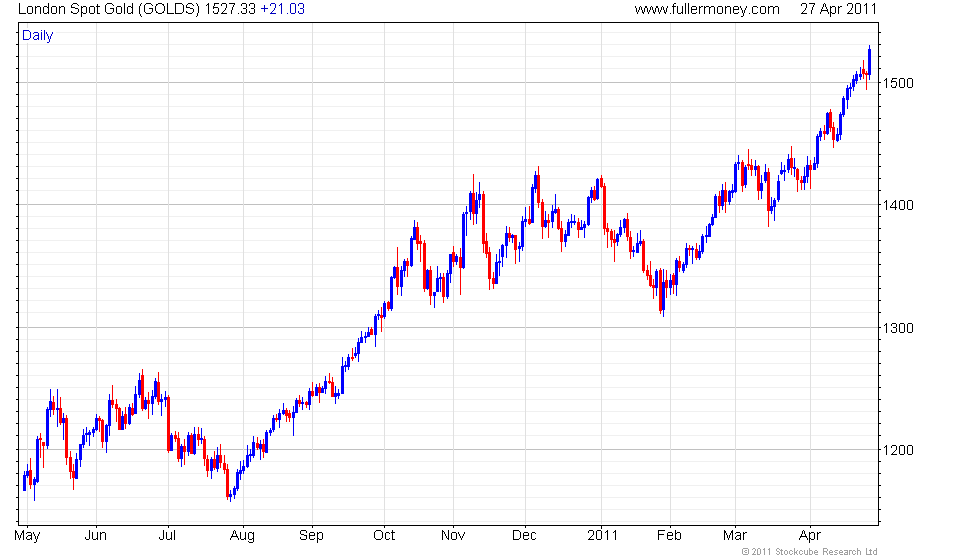Click the 1300 price axis label
The image size is (960, 560).
click(898, 327)
